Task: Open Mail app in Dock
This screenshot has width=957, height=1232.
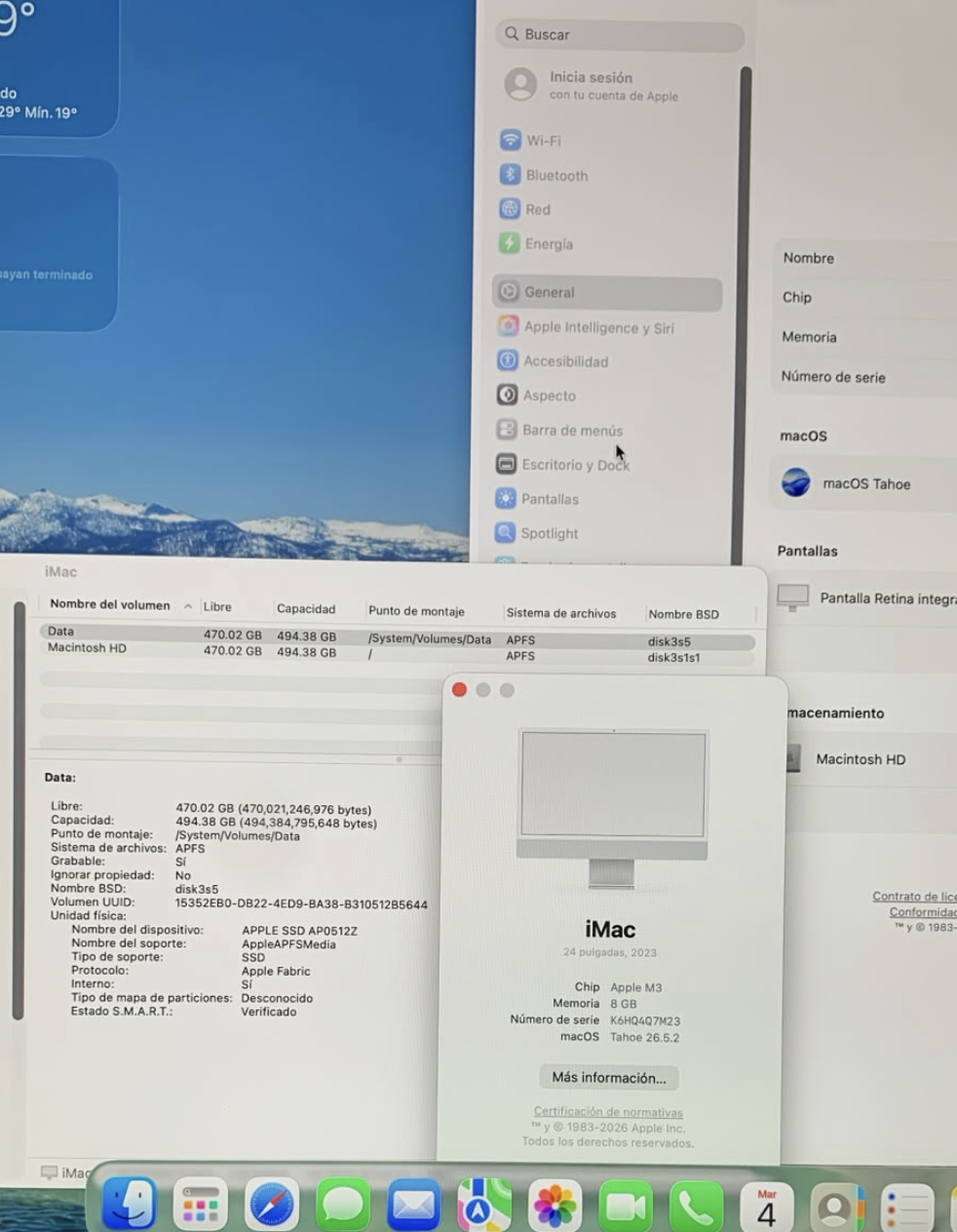Action: [x=414, y=1206]
